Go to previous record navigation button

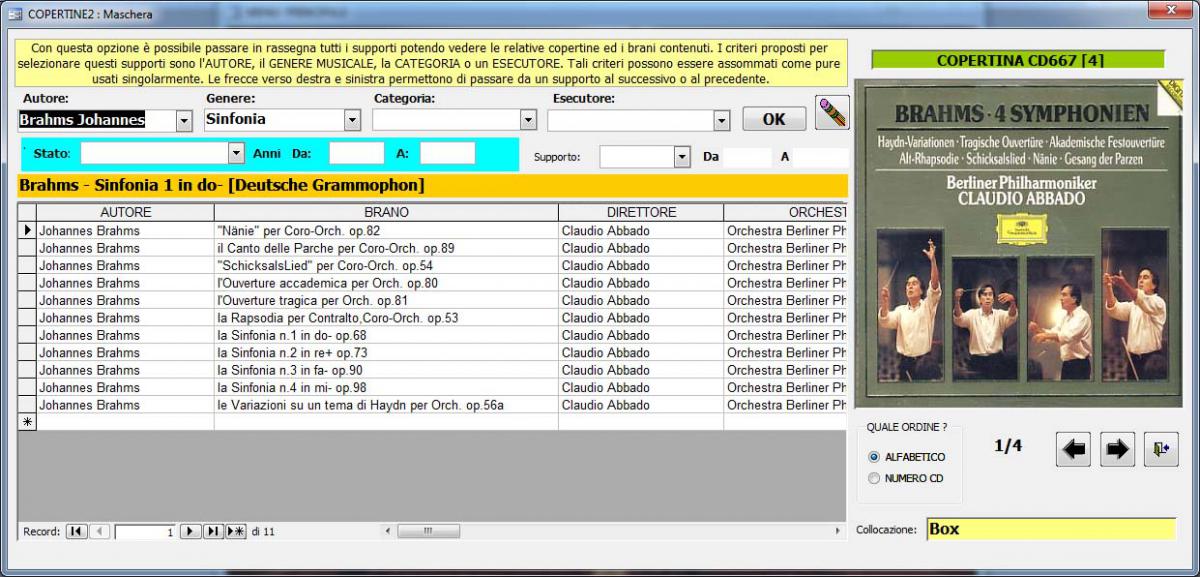click(x=100, y=531)
